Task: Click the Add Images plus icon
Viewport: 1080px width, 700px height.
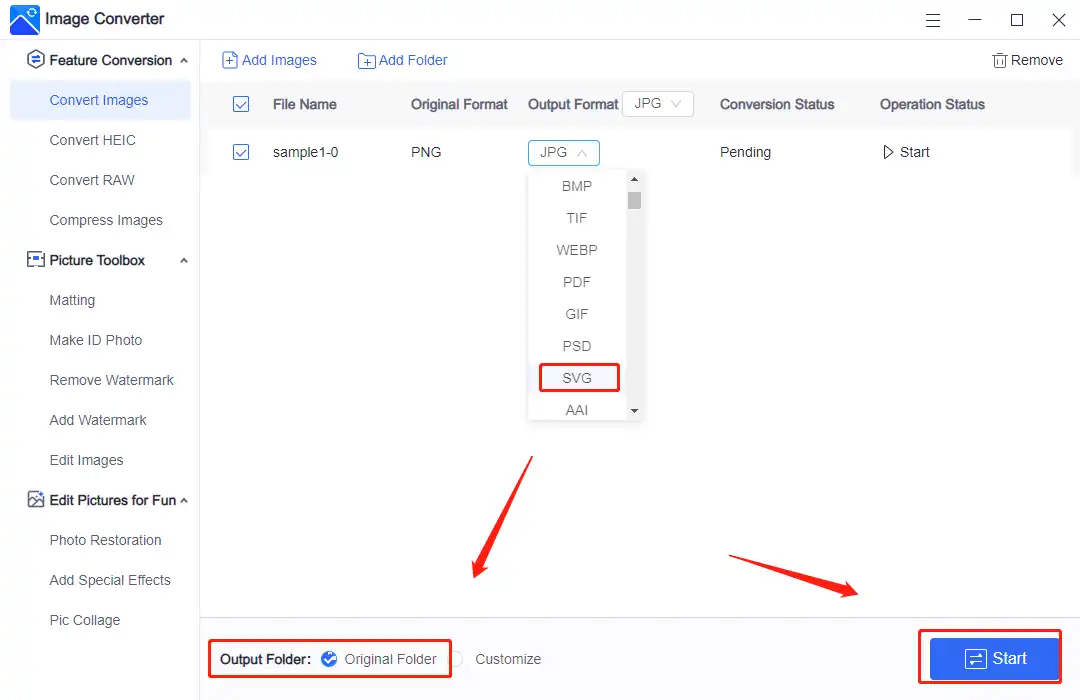Action: click(229, 61)
